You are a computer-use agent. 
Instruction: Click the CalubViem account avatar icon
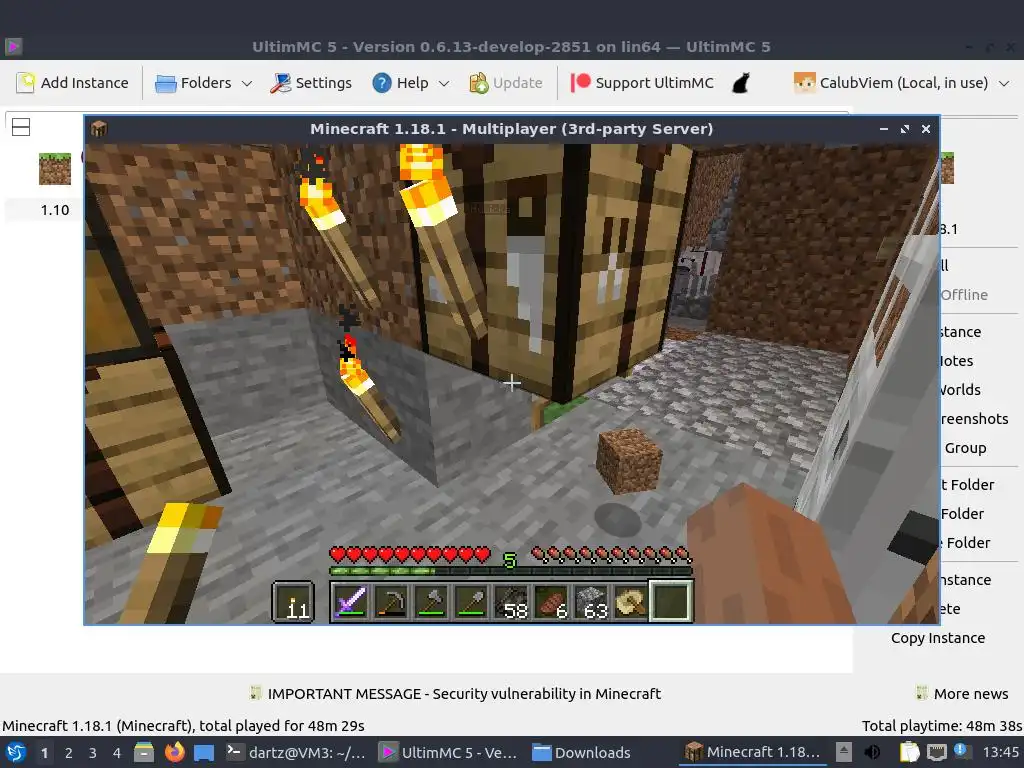[x=805, y=83]
